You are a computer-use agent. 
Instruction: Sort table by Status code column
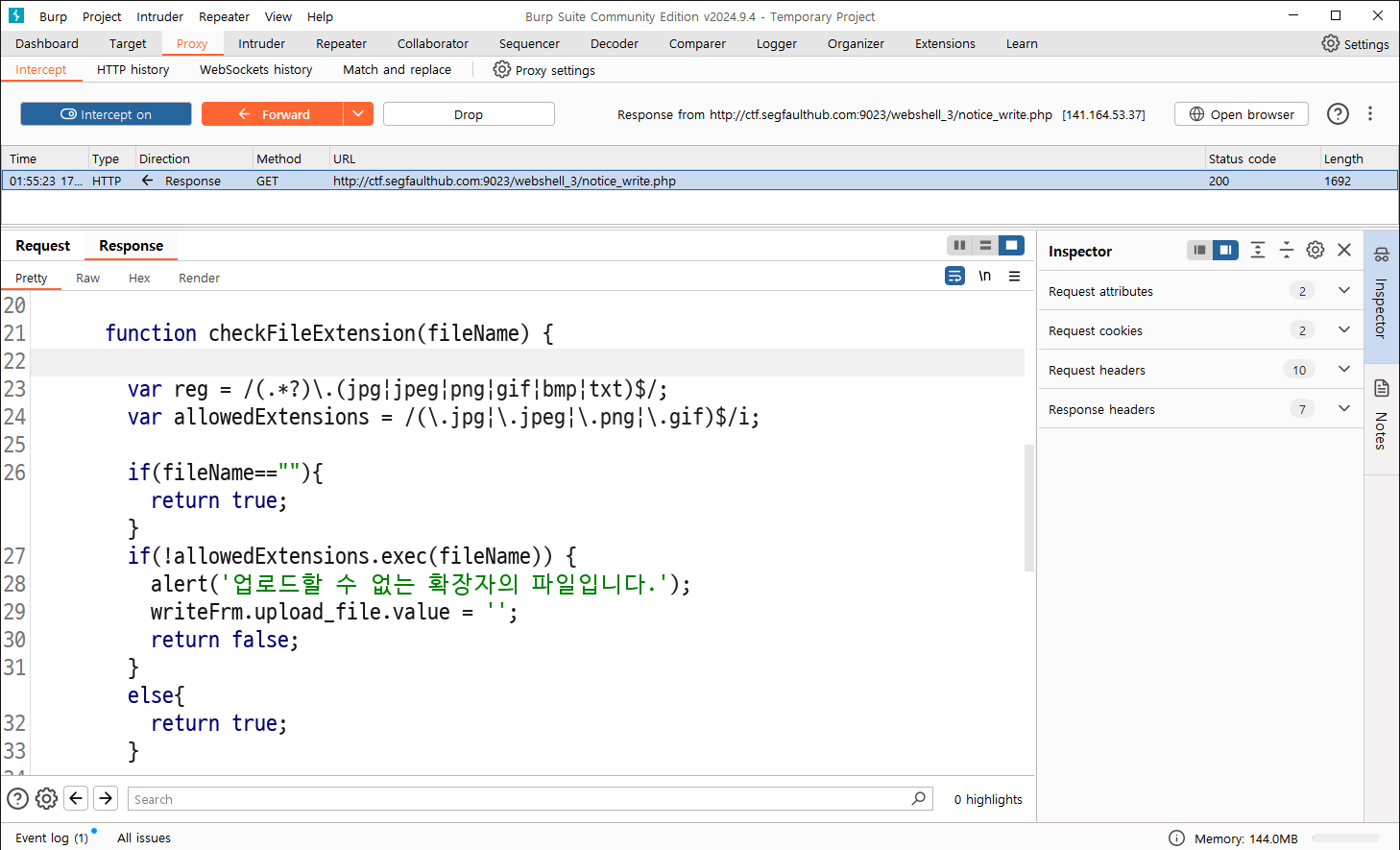coord(1263,158)
